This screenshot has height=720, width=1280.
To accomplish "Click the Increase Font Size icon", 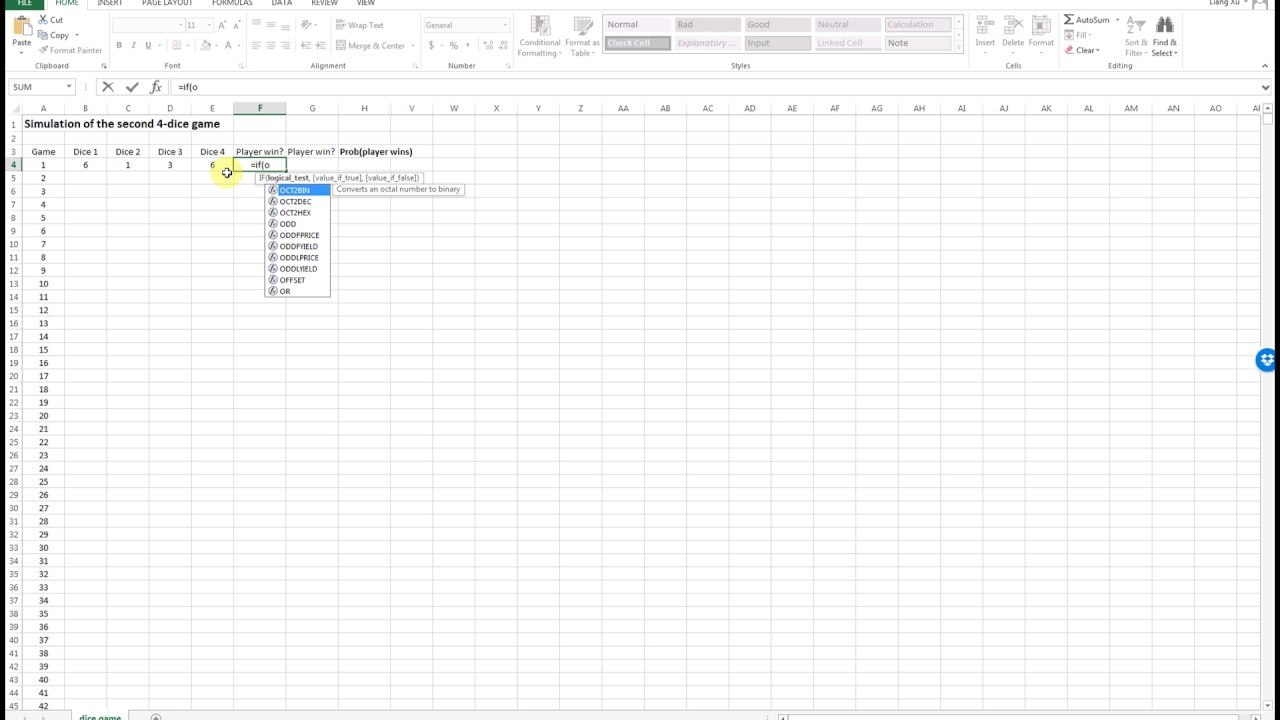I will [221, 25].
